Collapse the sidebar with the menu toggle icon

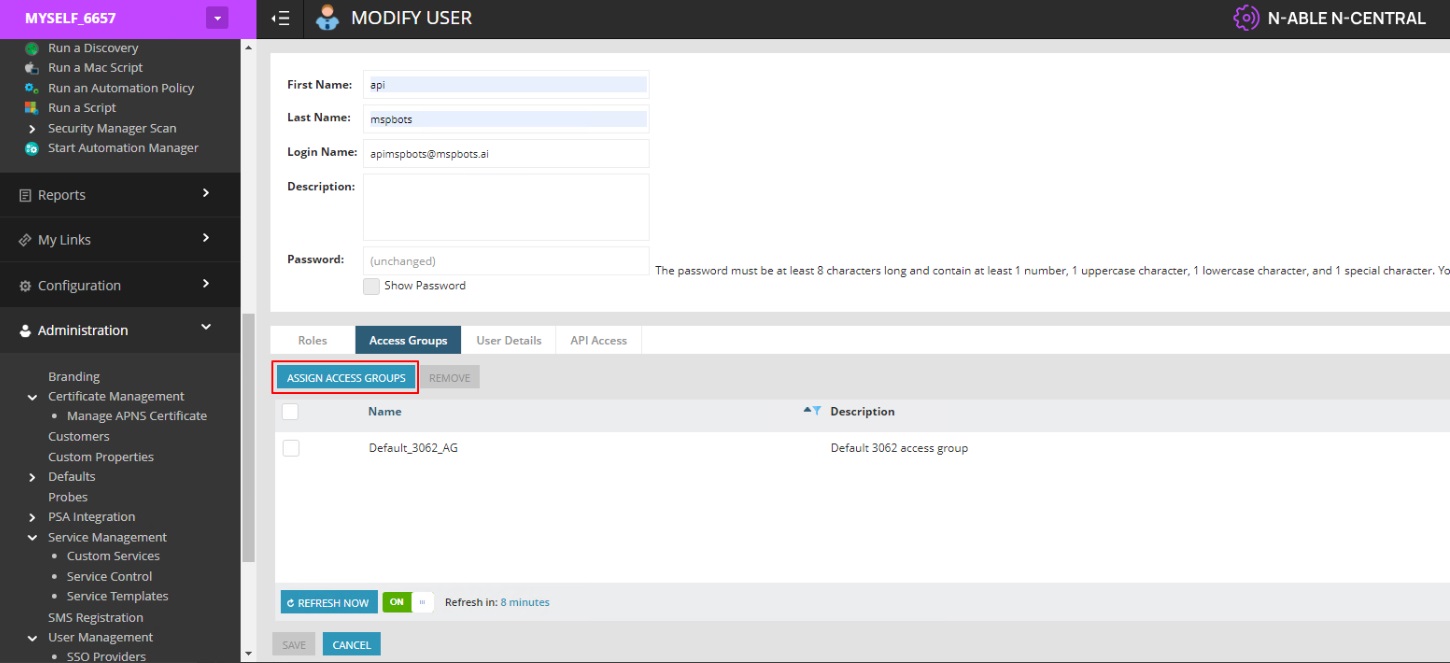coord(281,18)
